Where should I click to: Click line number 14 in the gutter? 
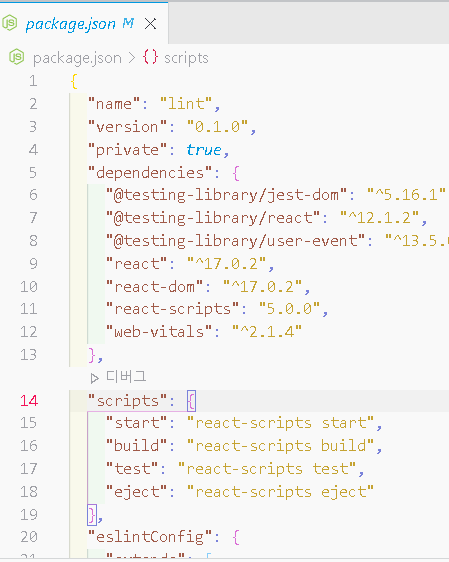(x=29, y=401)
